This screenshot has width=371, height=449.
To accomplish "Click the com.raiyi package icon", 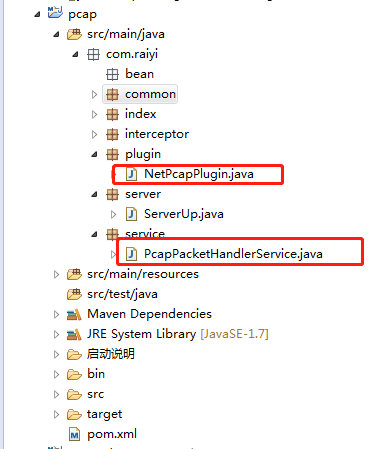I will 93,54.
